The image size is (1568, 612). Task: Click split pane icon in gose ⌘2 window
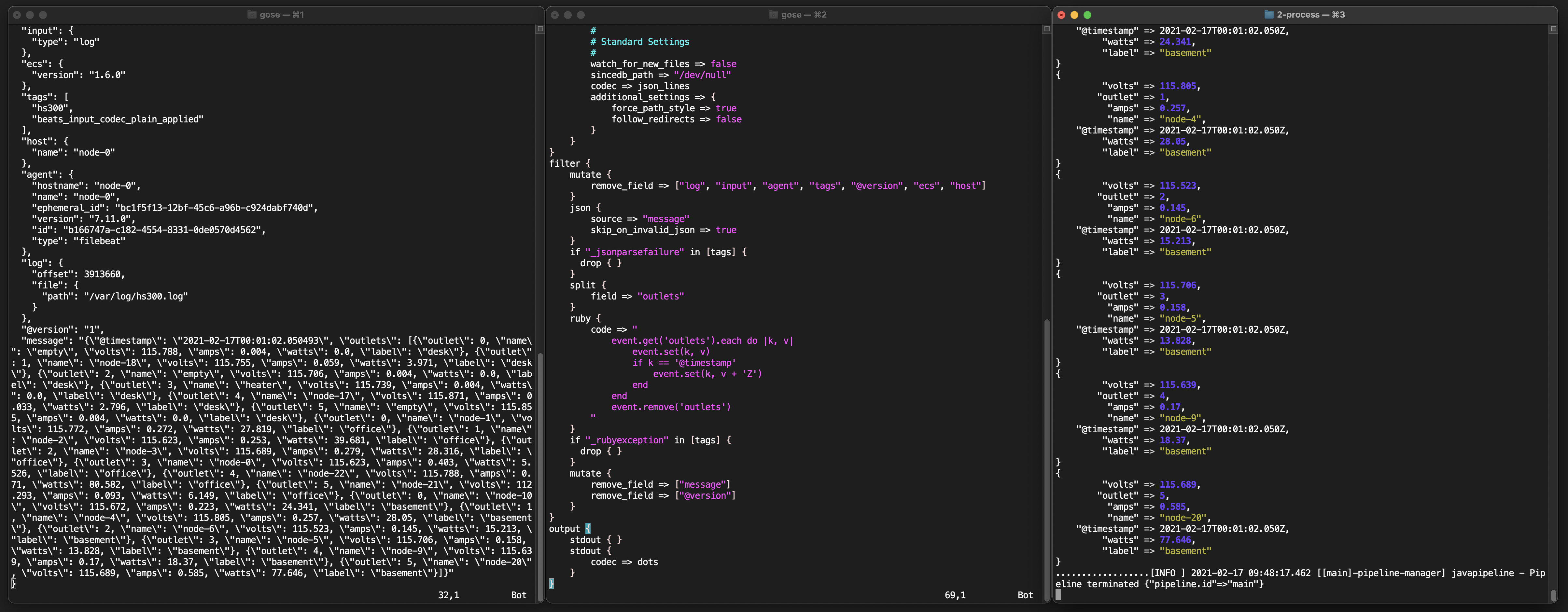[1046, 29]
